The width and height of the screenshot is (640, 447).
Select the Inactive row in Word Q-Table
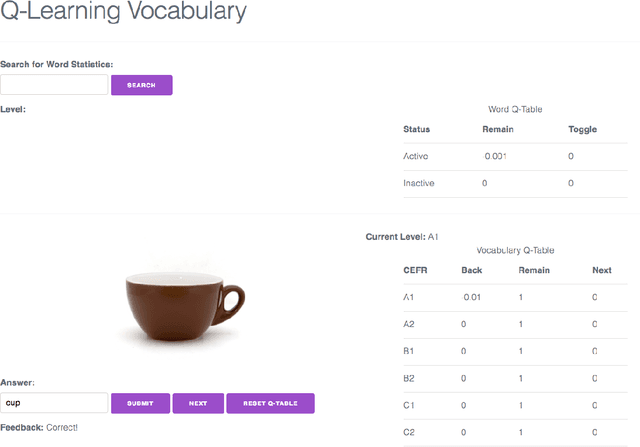[x=419, y=184]
